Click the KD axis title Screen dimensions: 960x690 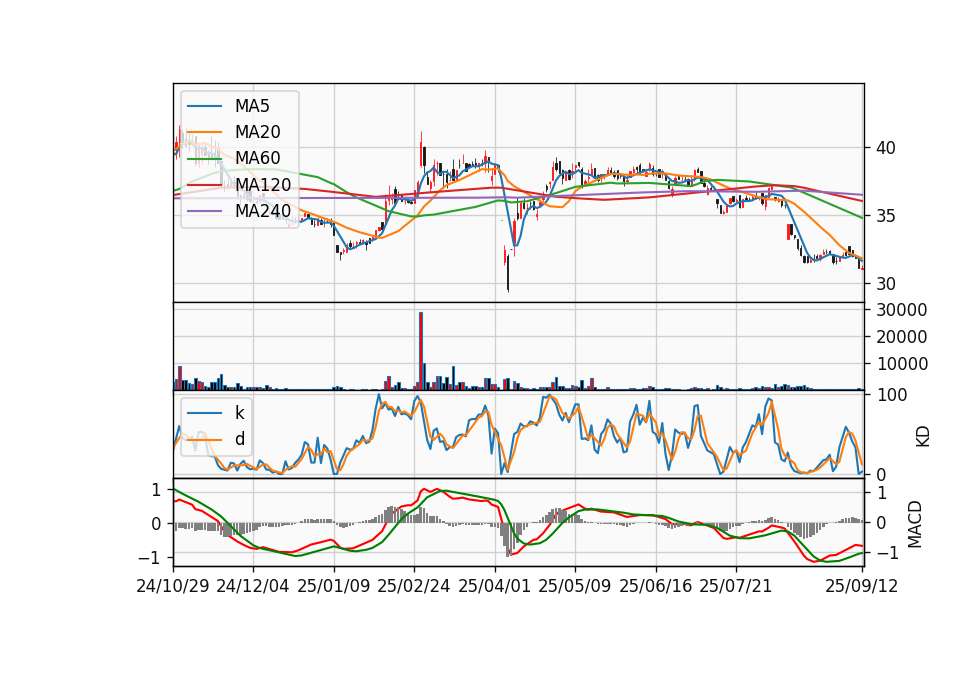coord(922,437)
